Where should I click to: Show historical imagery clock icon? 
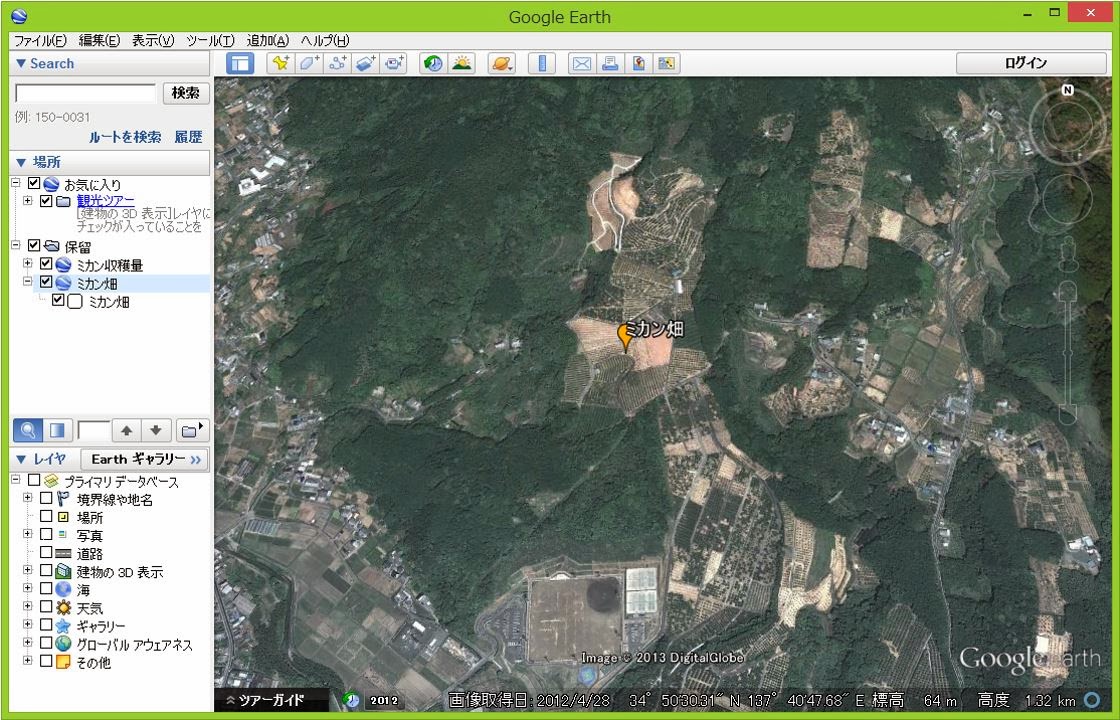(433, 63)
